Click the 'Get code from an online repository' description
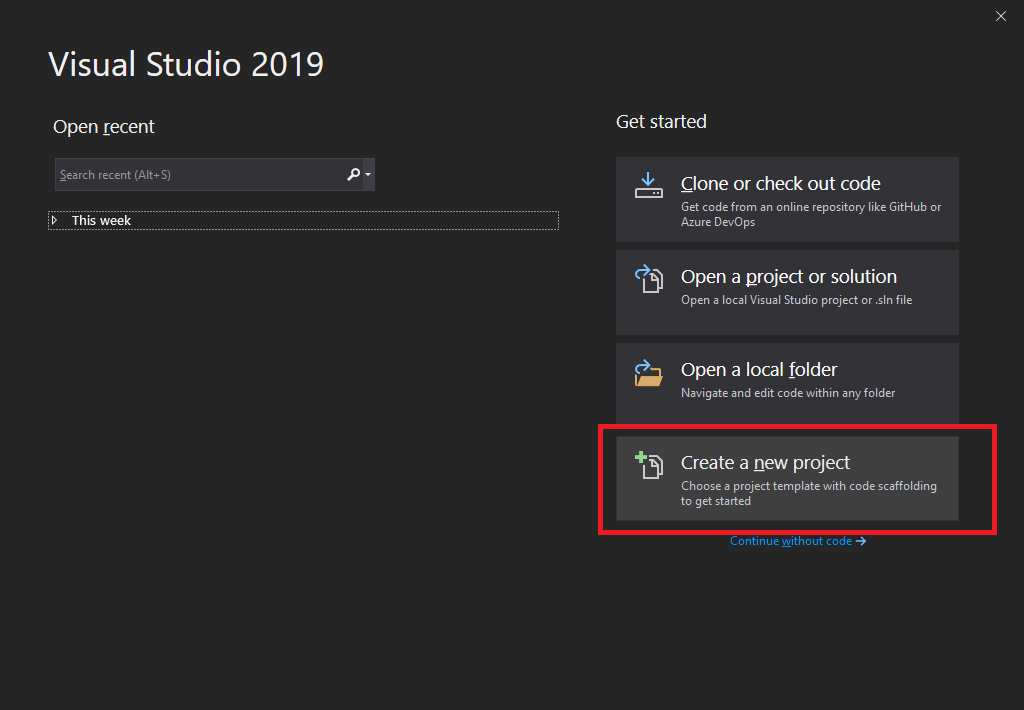Image resolution: width=1024 pixels, height=710 pixels. 810,214
